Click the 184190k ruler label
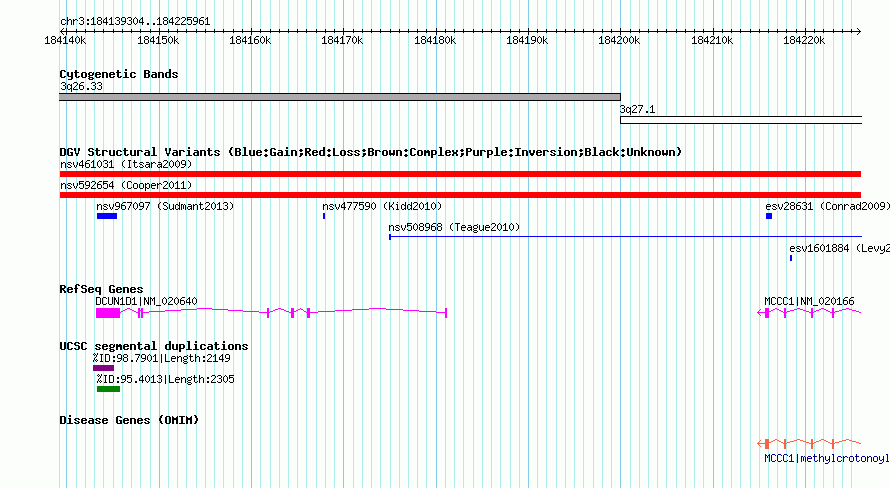 click(x=527, y=41)
